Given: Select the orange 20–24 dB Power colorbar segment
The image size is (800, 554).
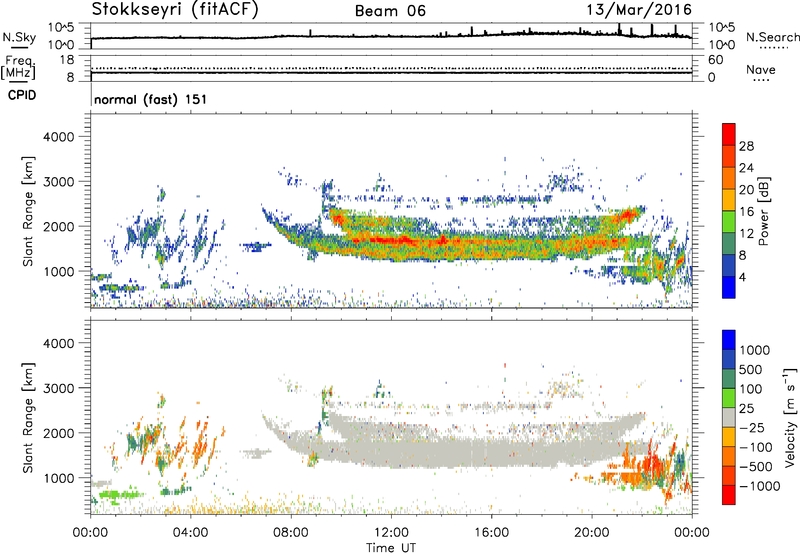Looking at the screenshot, I should point(729,178).
